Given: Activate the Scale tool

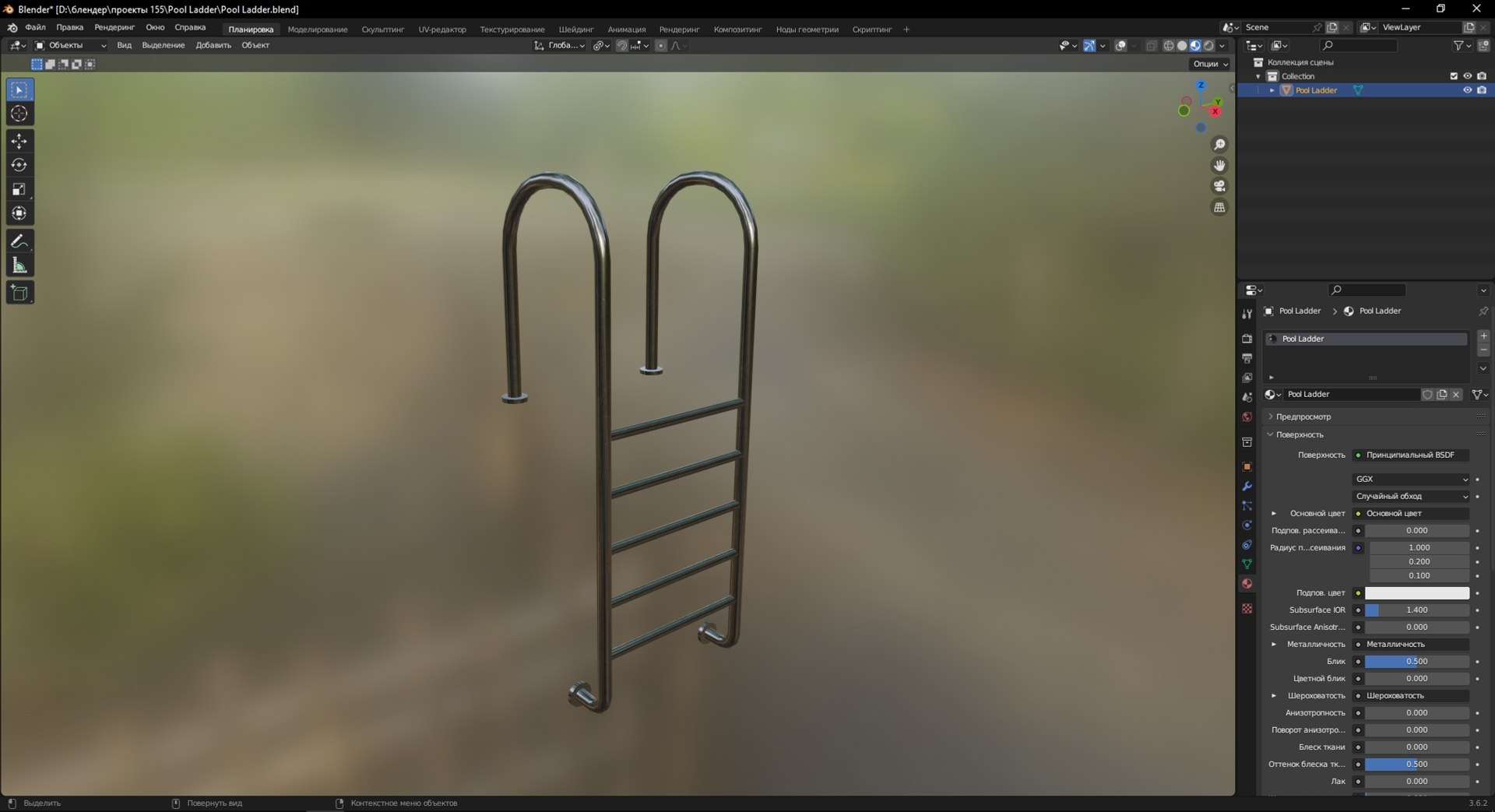Looking at the screenshot, I should [x=19, y=189].
